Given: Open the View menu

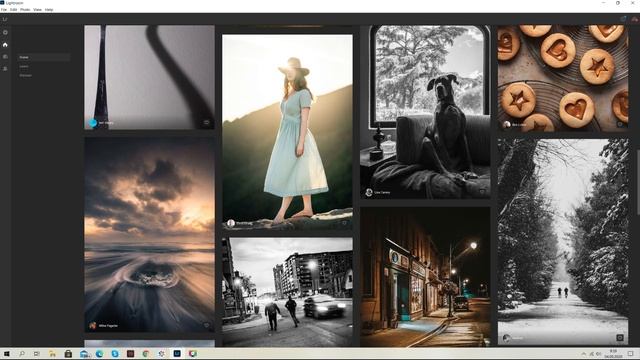Looking at the screenshot, I should coord(37,9).
